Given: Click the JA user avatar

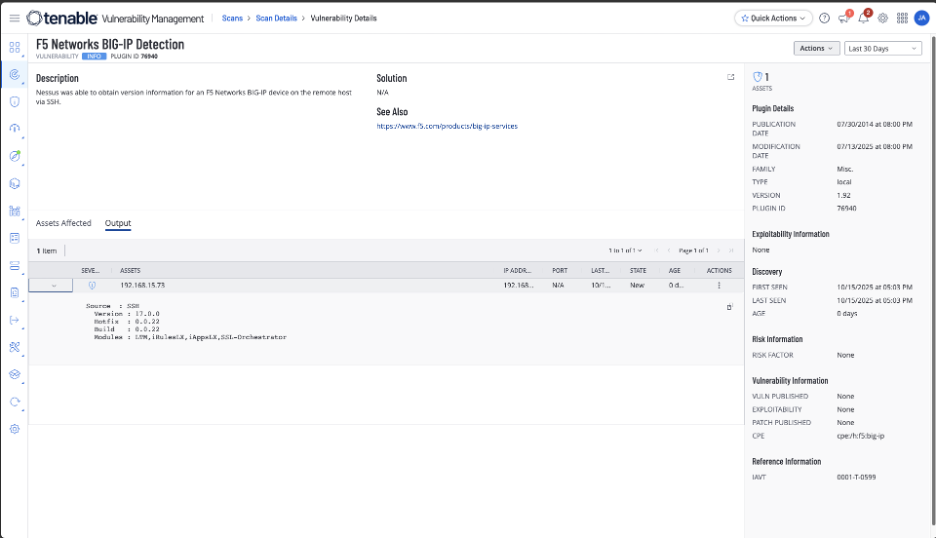Looking at the screenshot, I should tap(921, 18).
